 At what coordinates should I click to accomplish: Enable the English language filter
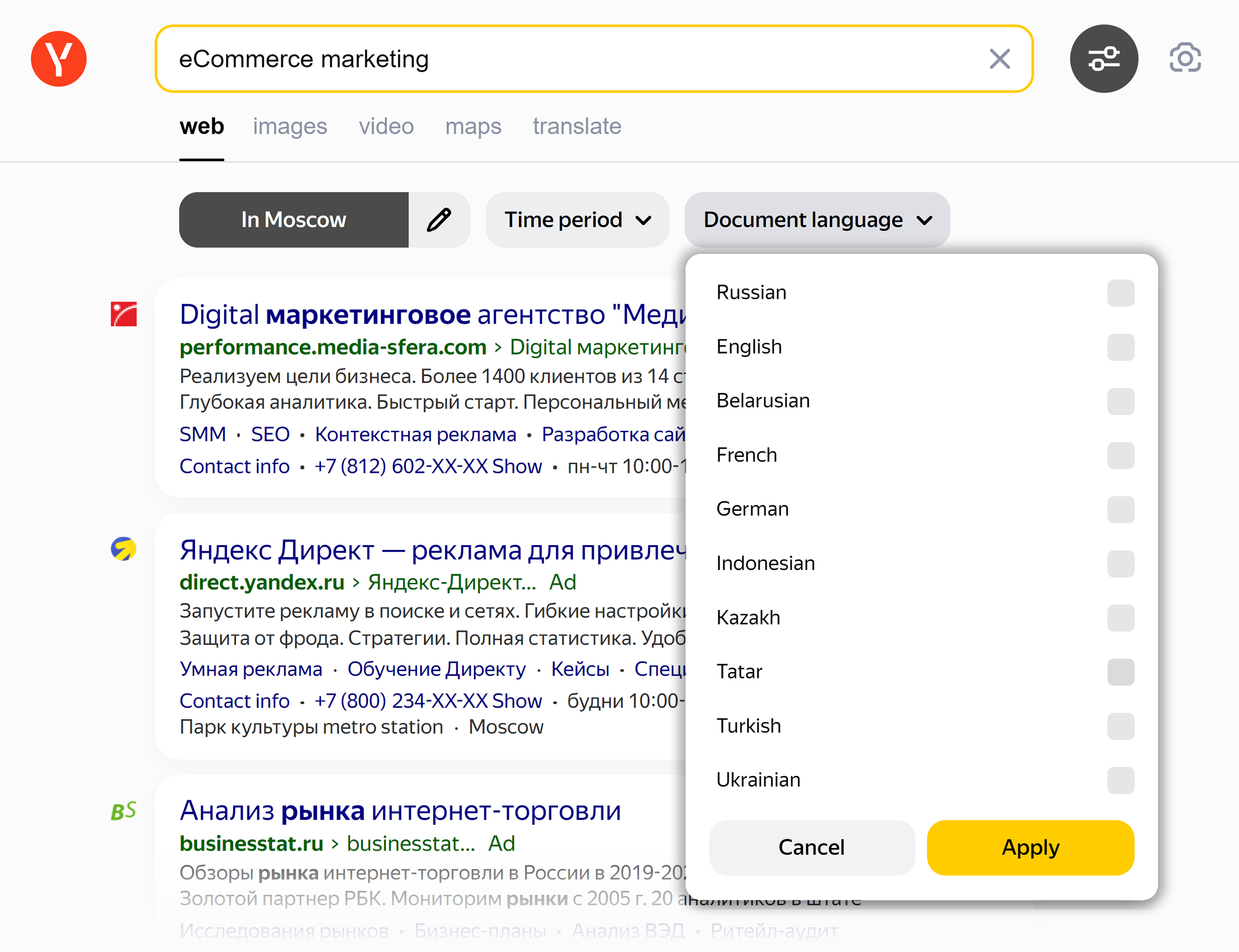click(1120, 347)
